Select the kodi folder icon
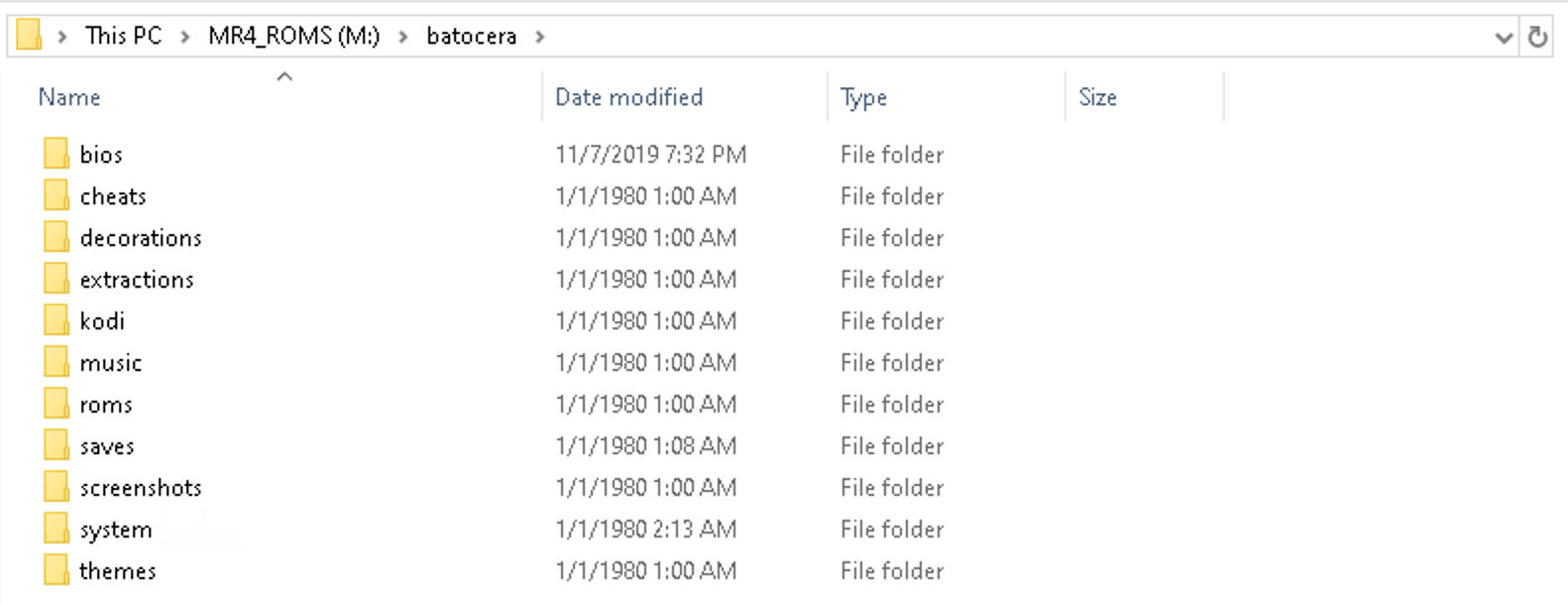 [56, 320]
